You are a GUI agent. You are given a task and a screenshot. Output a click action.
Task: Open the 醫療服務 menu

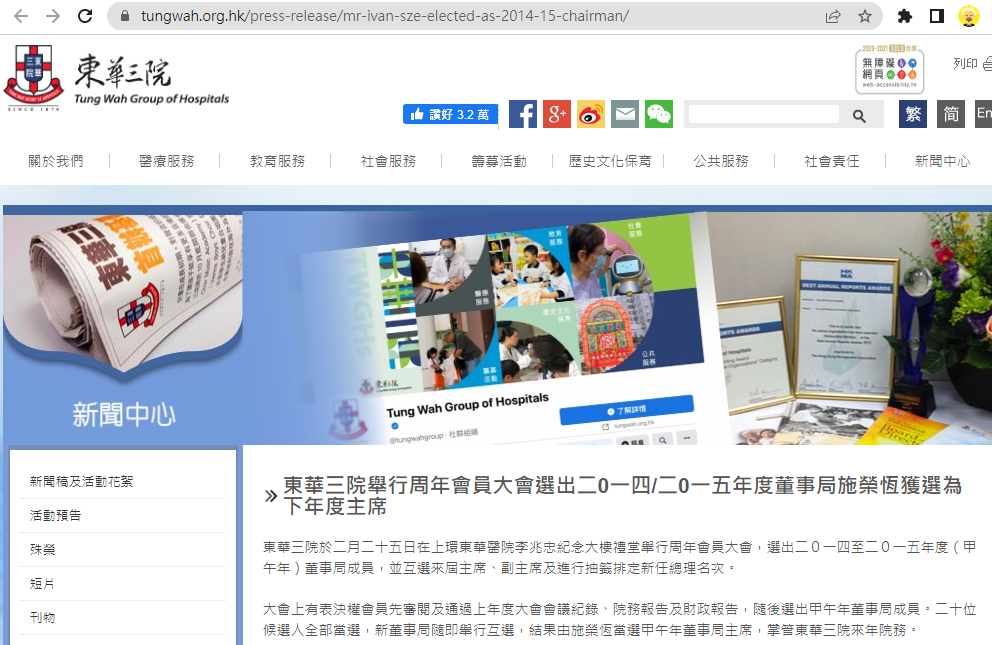[166, 161]
